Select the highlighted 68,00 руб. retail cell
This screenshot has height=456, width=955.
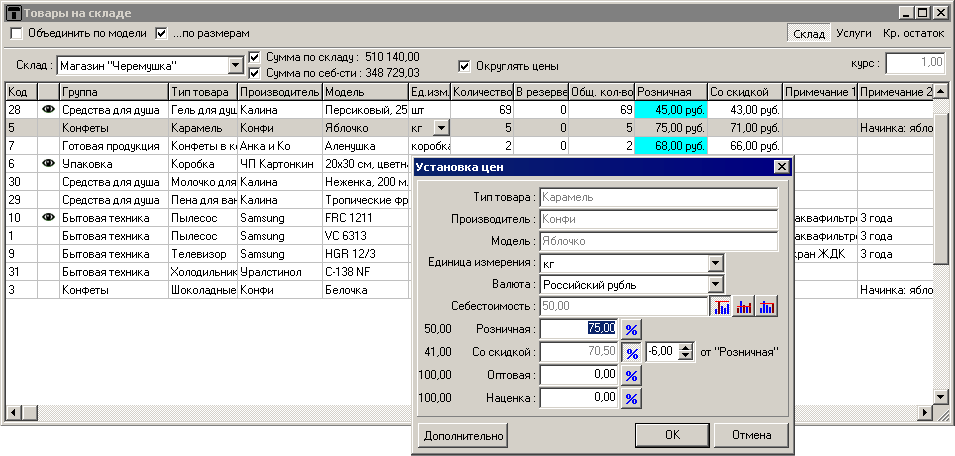click(671, 146)
